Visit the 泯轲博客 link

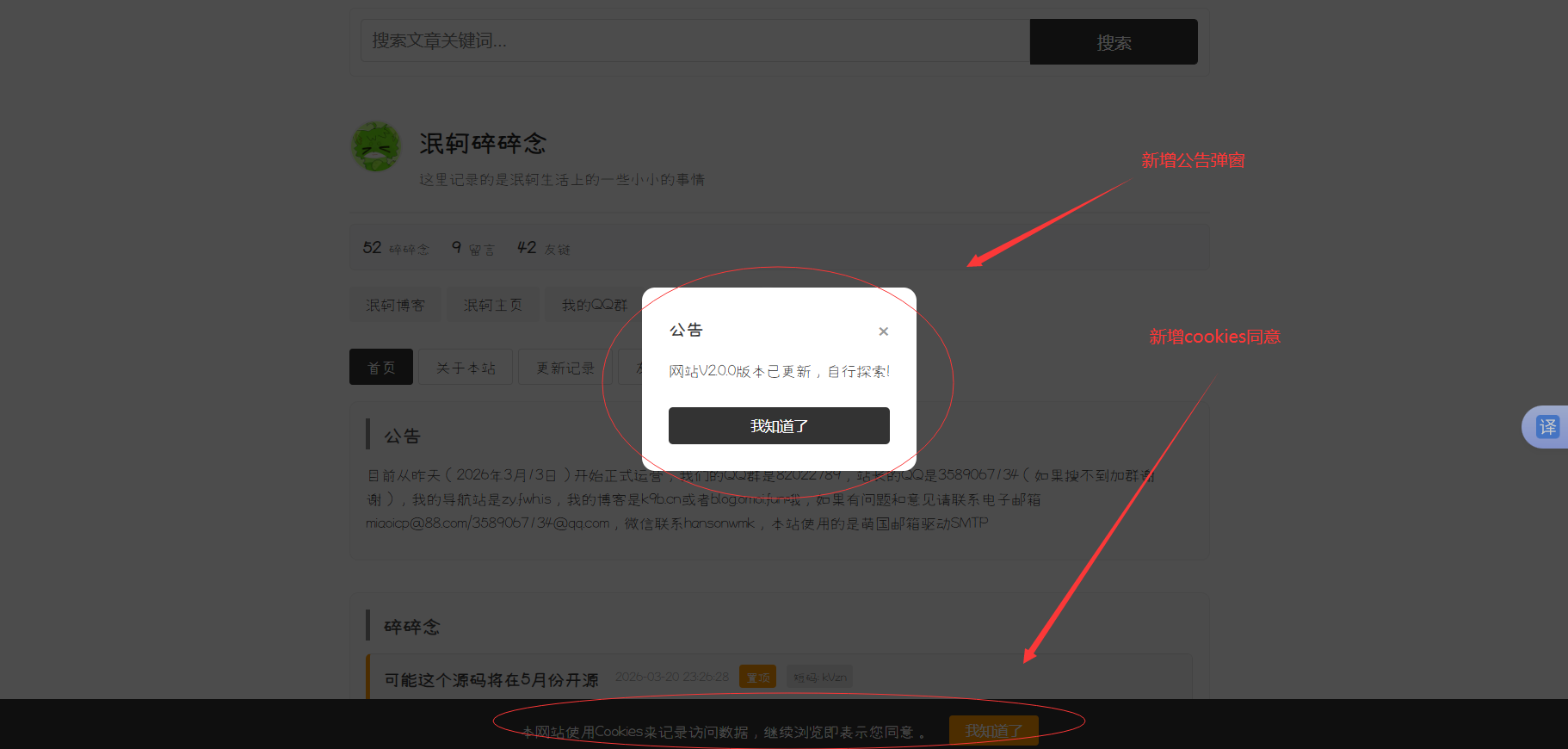395,305
